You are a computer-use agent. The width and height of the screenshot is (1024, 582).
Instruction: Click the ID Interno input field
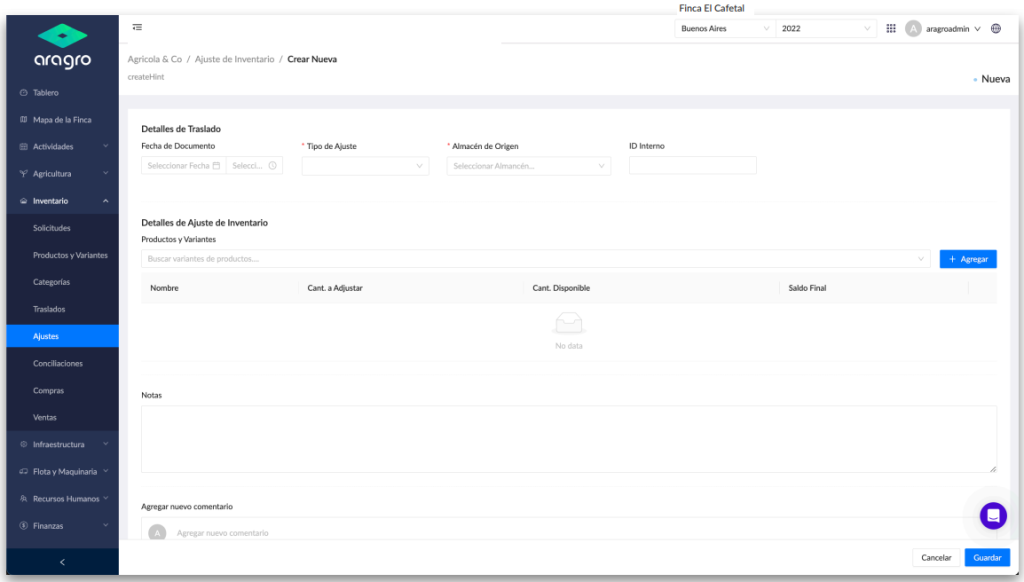[692, 165]
